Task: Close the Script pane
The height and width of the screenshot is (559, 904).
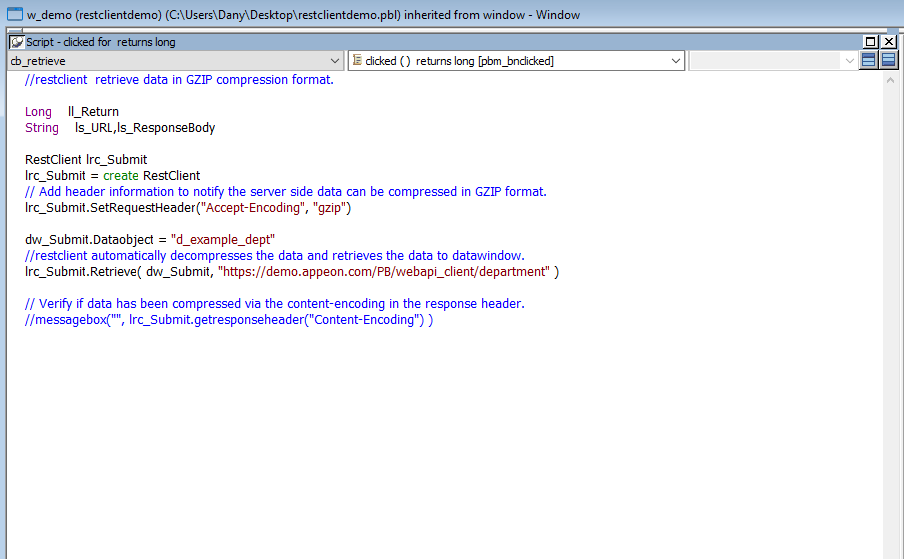Action: pos(889,41)
